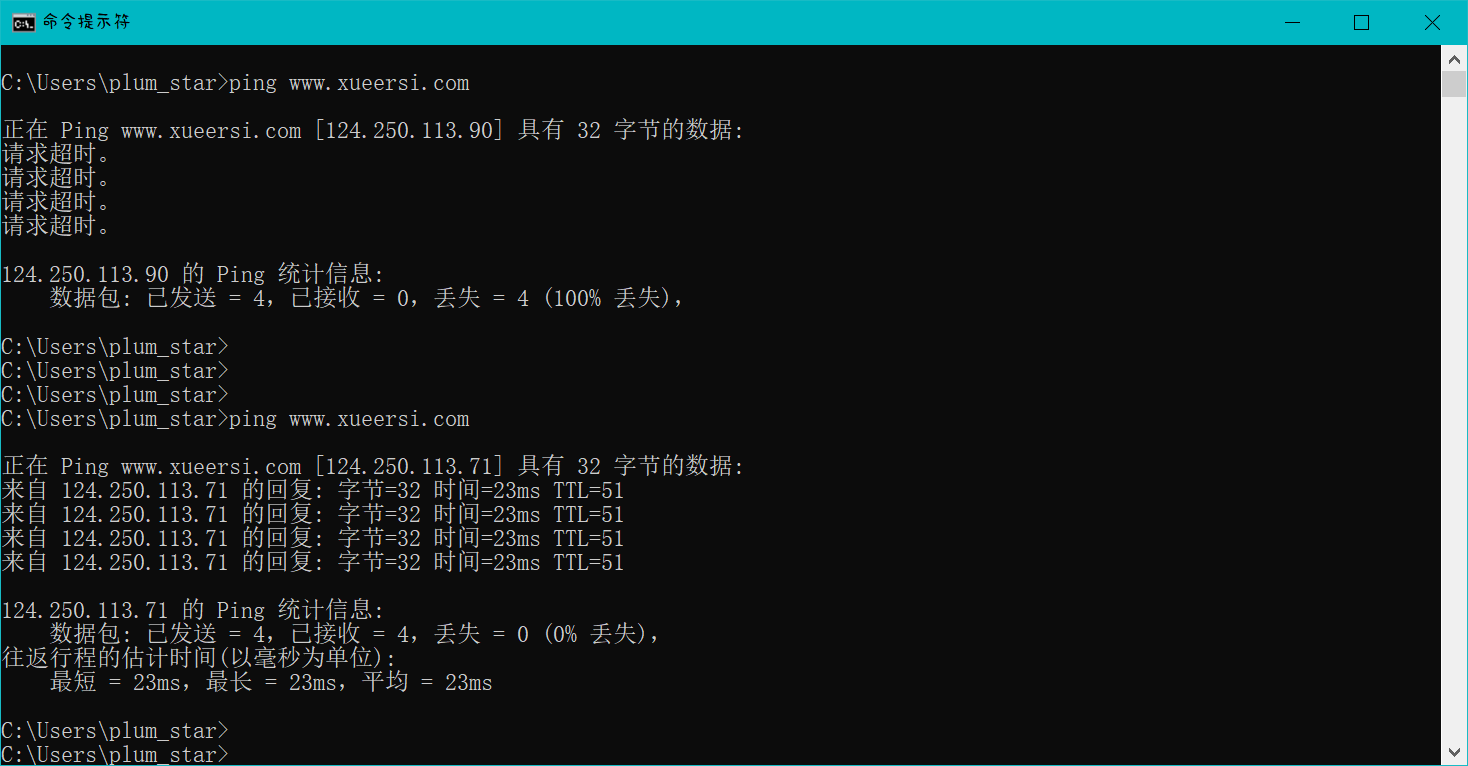Click '往返行程的估计时间' line

[199, 659]
